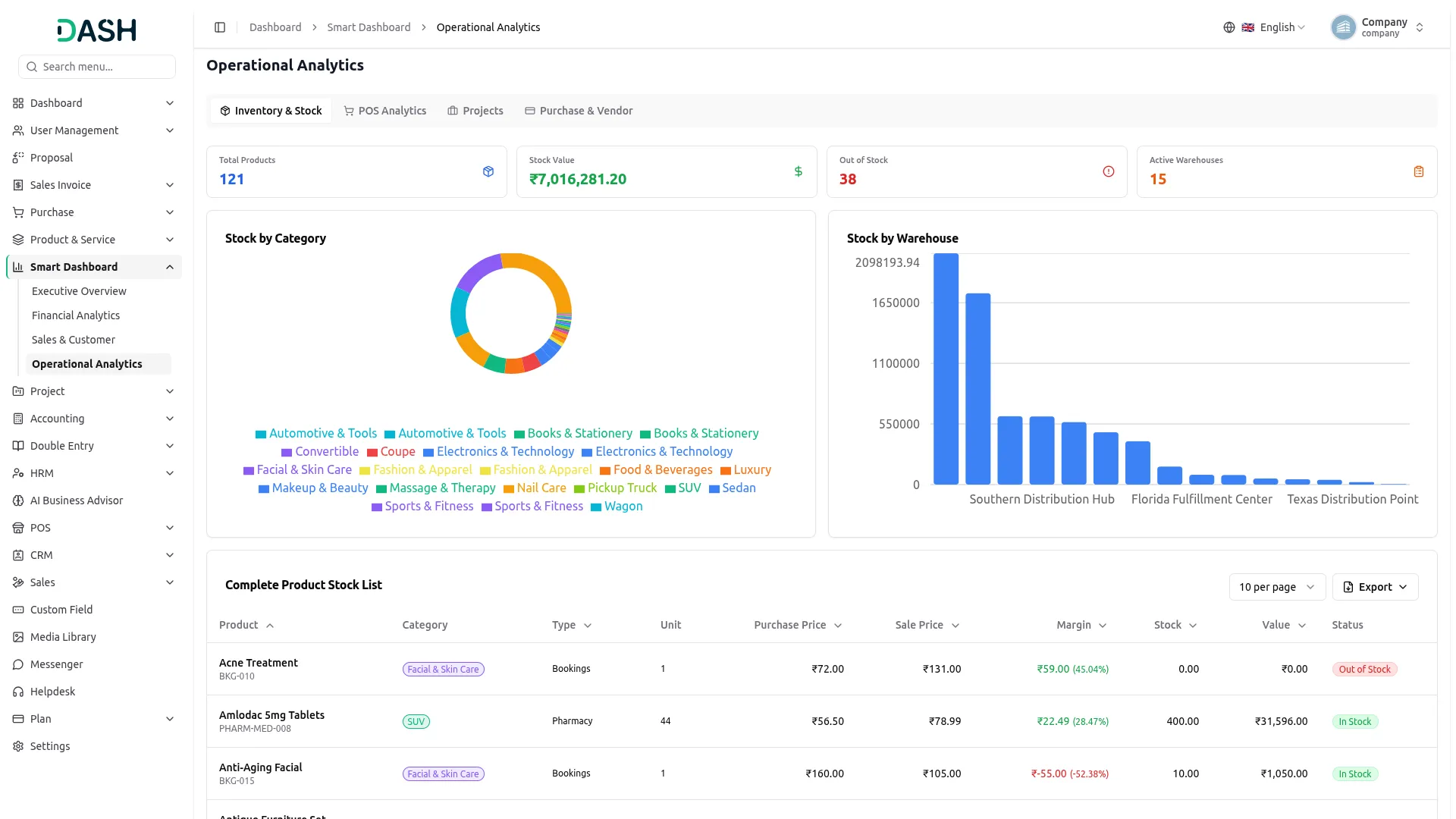Click the DASH logo
This screenshot has width=1456, height=819.
pos(97,30)
